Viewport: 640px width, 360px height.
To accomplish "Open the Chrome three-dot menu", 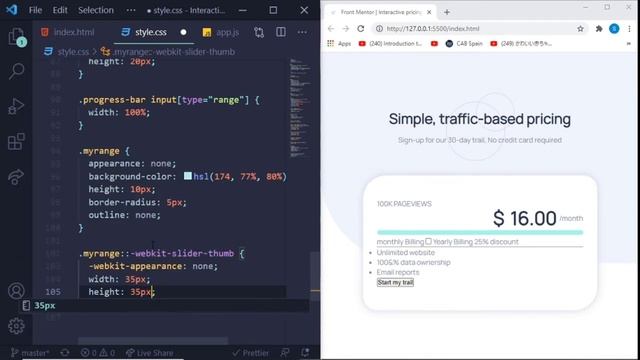I will pos(629,29).
